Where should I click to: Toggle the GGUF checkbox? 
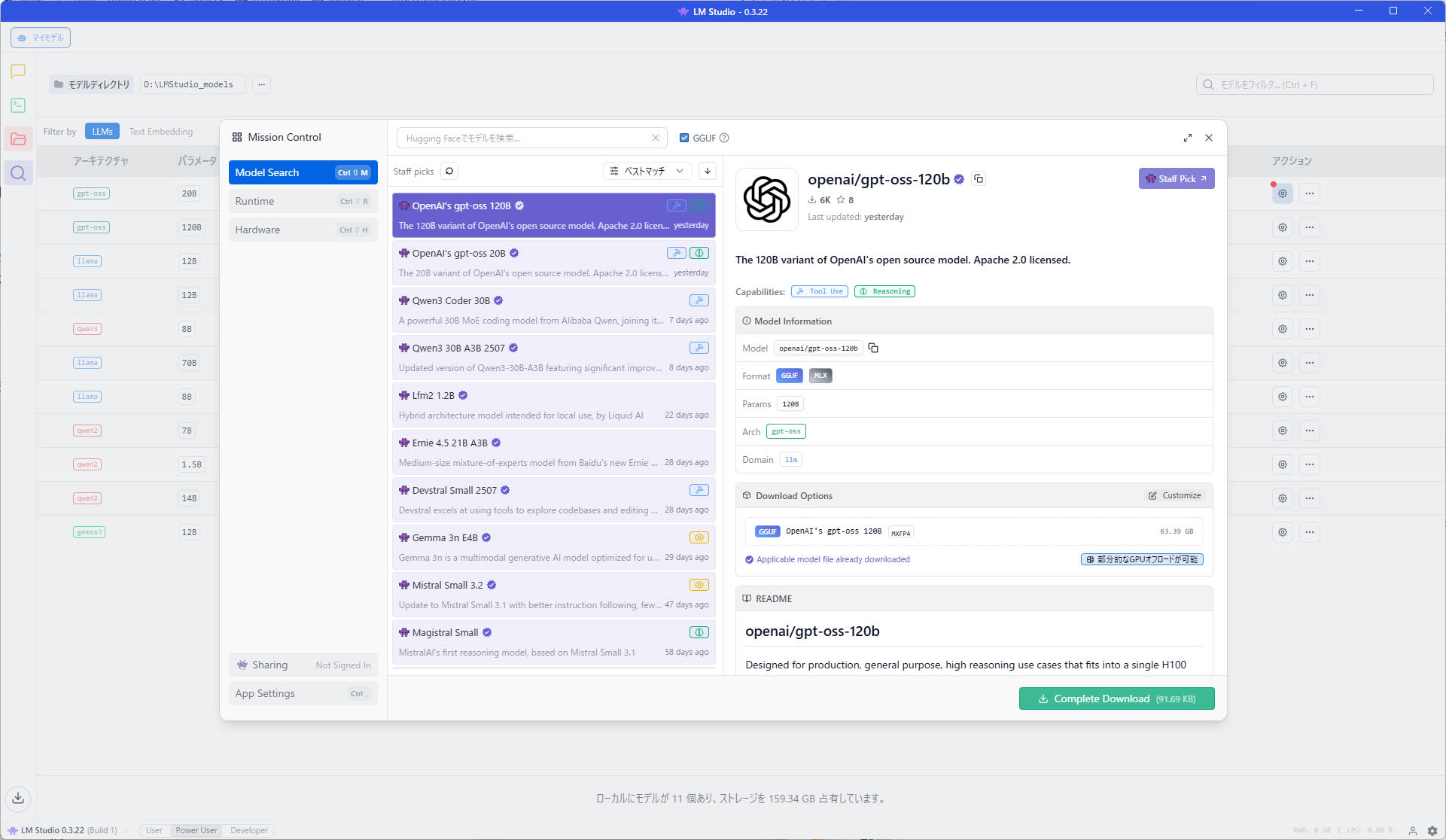pyautogui.click(x=684, y=138)
